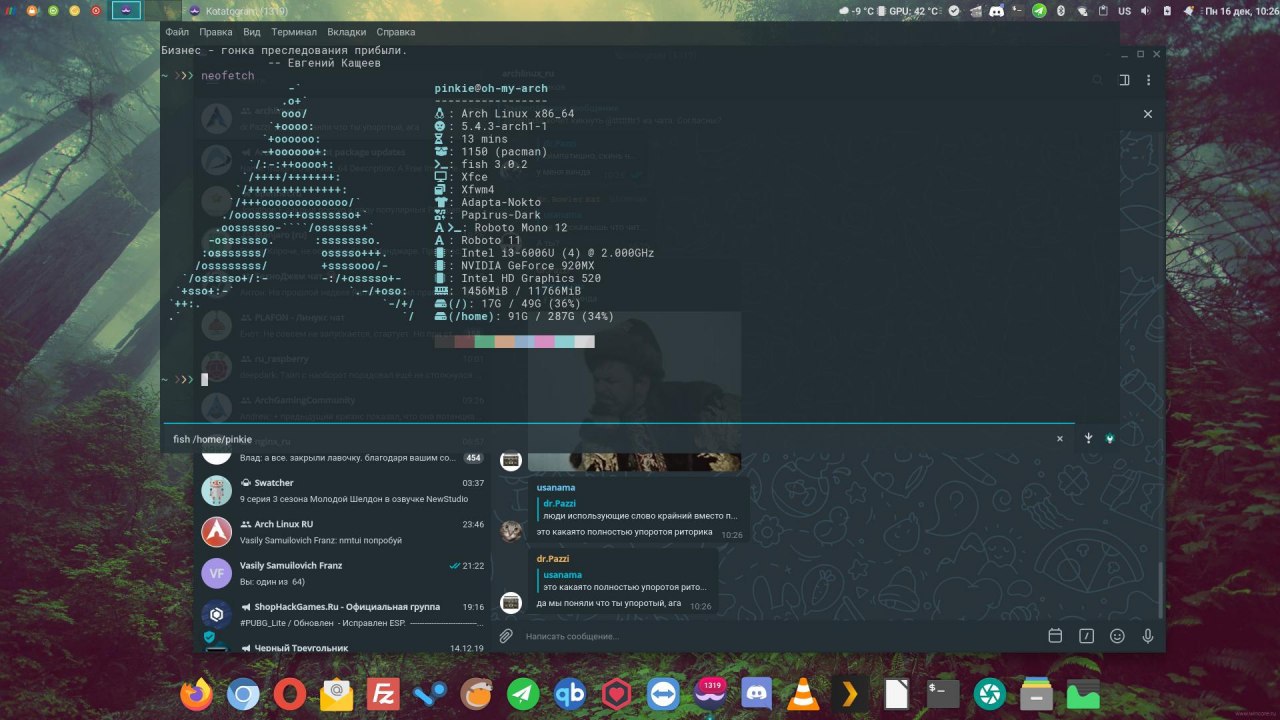Launch Firefox from the dock
The image size is (1280, 720).
(x=196, y=693)
